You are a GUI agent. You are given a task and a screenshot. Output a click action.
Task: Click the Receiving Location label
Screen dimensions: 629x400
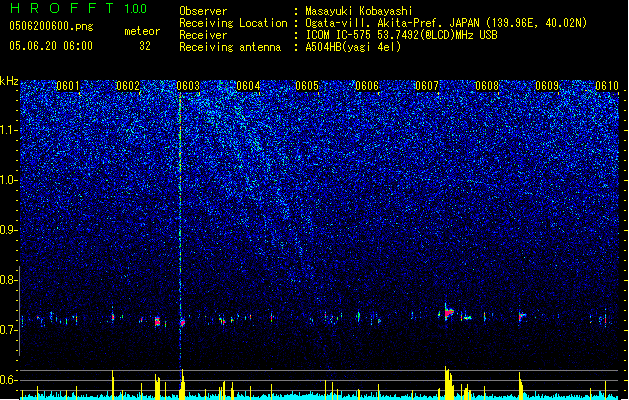[233, 23]
